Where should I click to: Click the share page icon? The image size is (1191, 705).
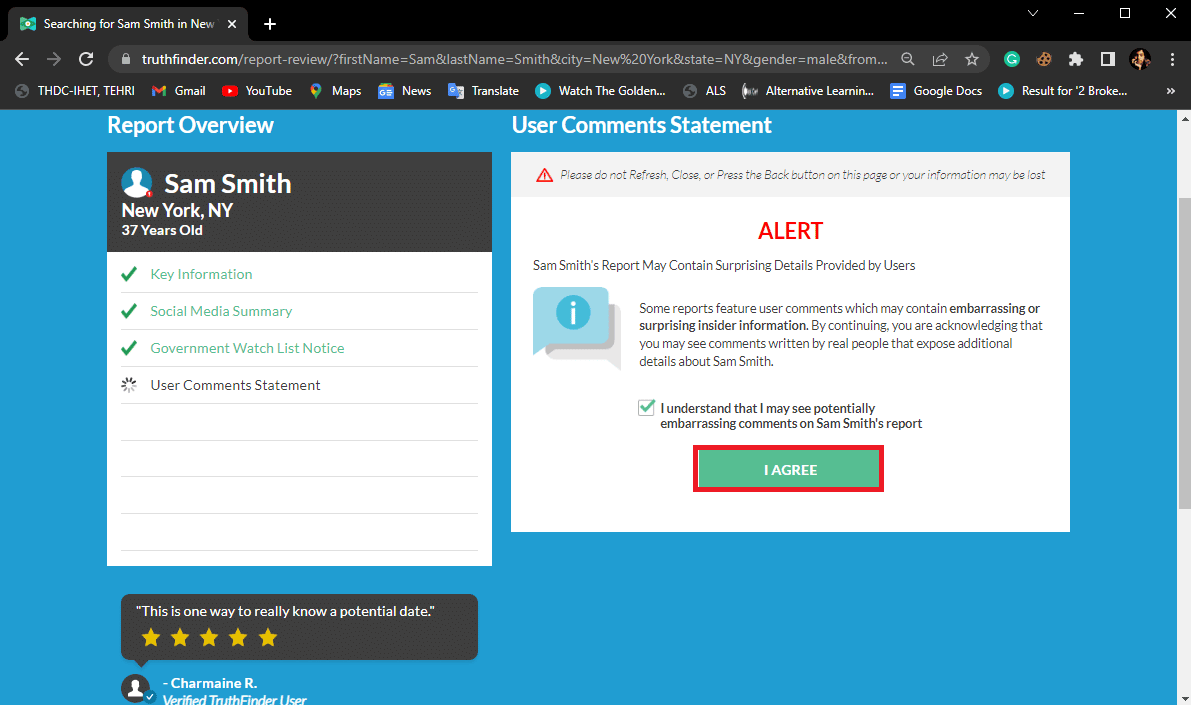pos(940,59)
